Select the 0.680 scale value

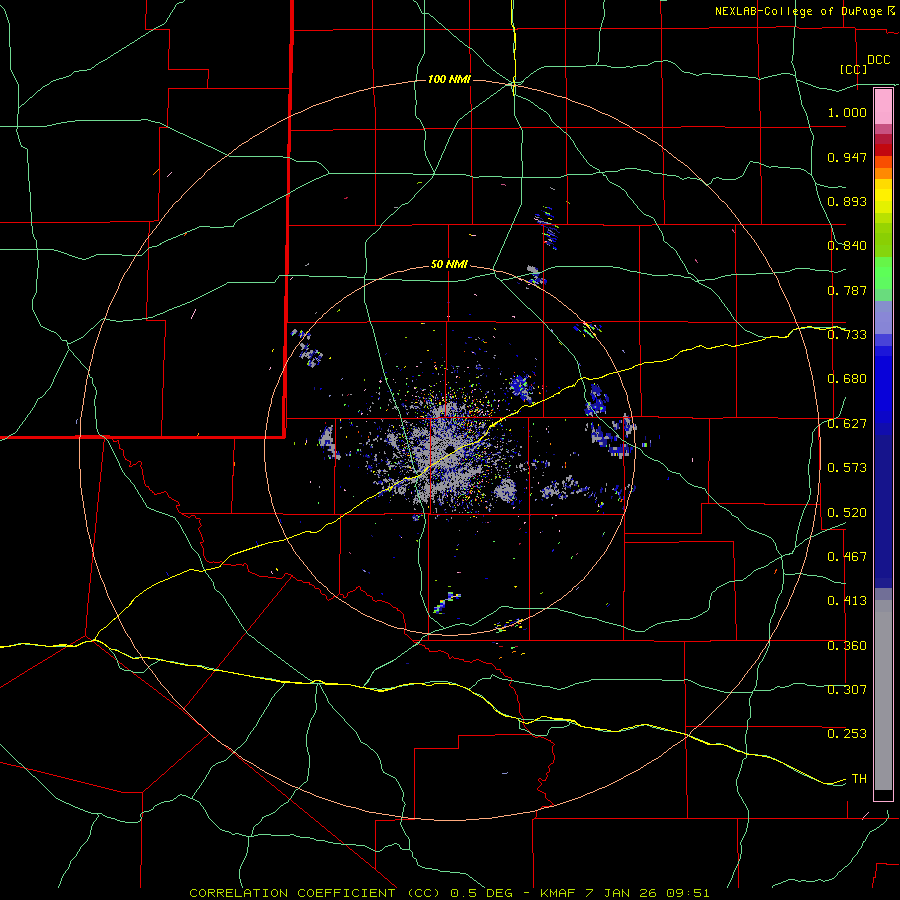pos(847,379)
